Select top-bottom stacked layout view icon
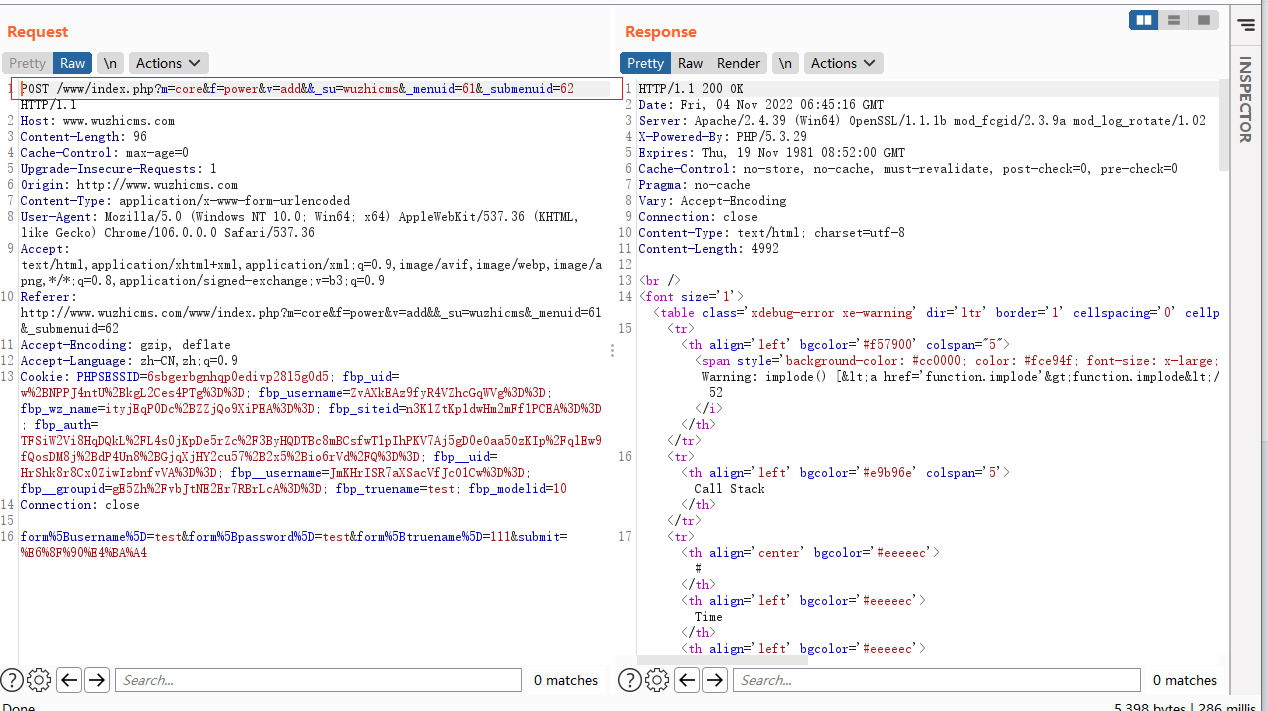 tap(1174, 20)
